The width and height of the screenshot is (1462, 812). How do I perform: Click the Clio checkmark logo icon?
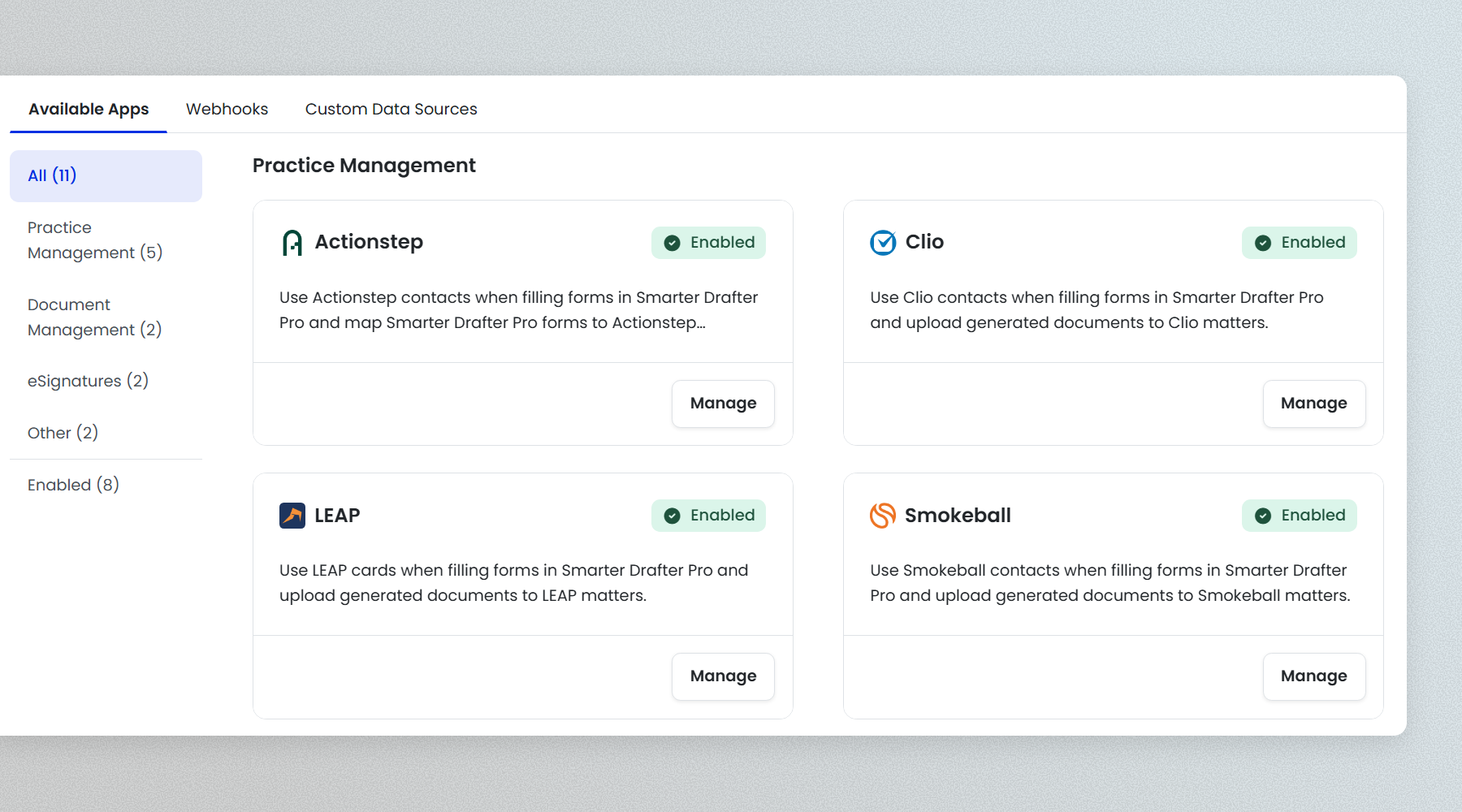pos(883,242)
